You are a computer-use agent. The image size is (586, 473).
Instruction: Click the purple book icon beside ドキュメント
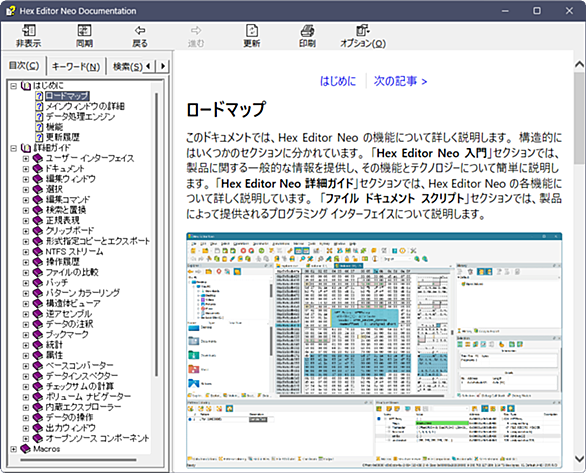click(x=38, y=169)
